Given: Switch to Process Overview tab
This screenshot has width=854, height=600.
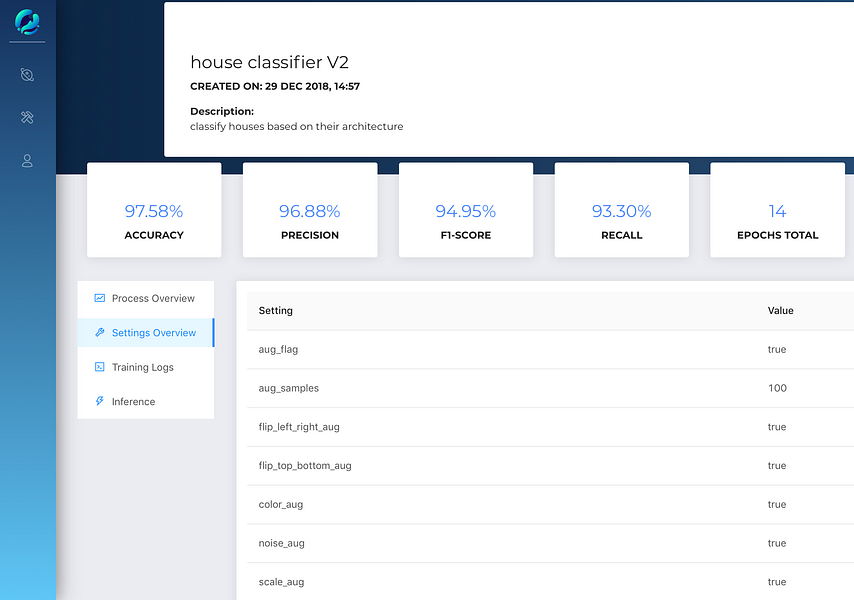Looking at the screenshot, I should [145, 298].
